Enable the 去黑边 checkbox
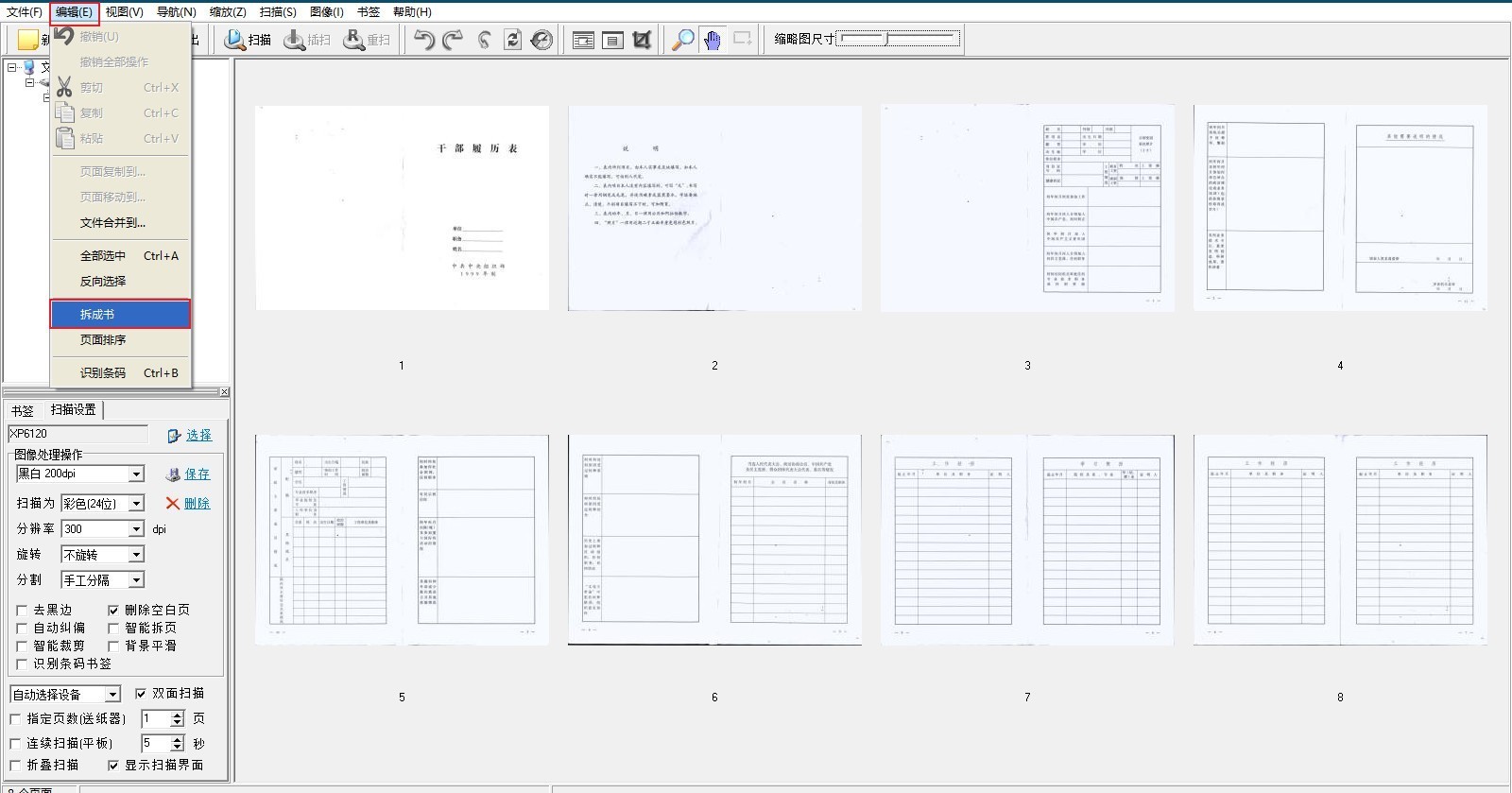 (22, 611)
